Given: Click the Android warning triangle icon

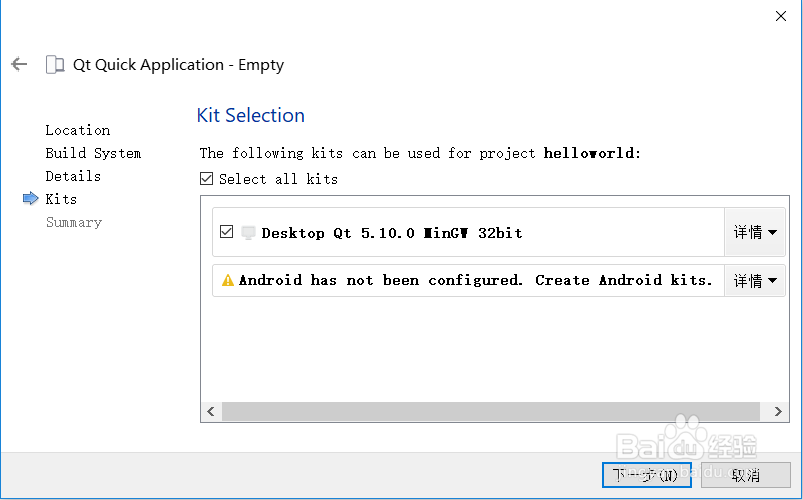Looking at the screenshot, I should [227, 280].
